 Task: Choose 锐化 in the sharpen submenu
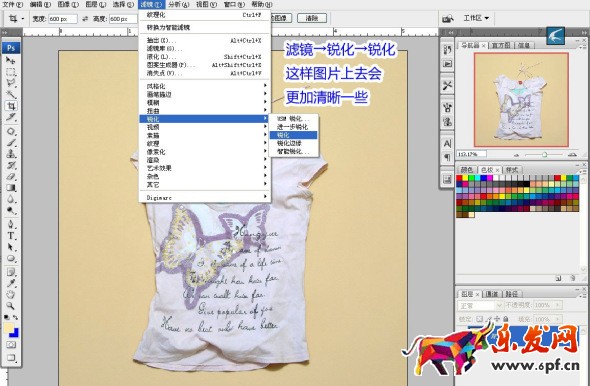(293, 135)
